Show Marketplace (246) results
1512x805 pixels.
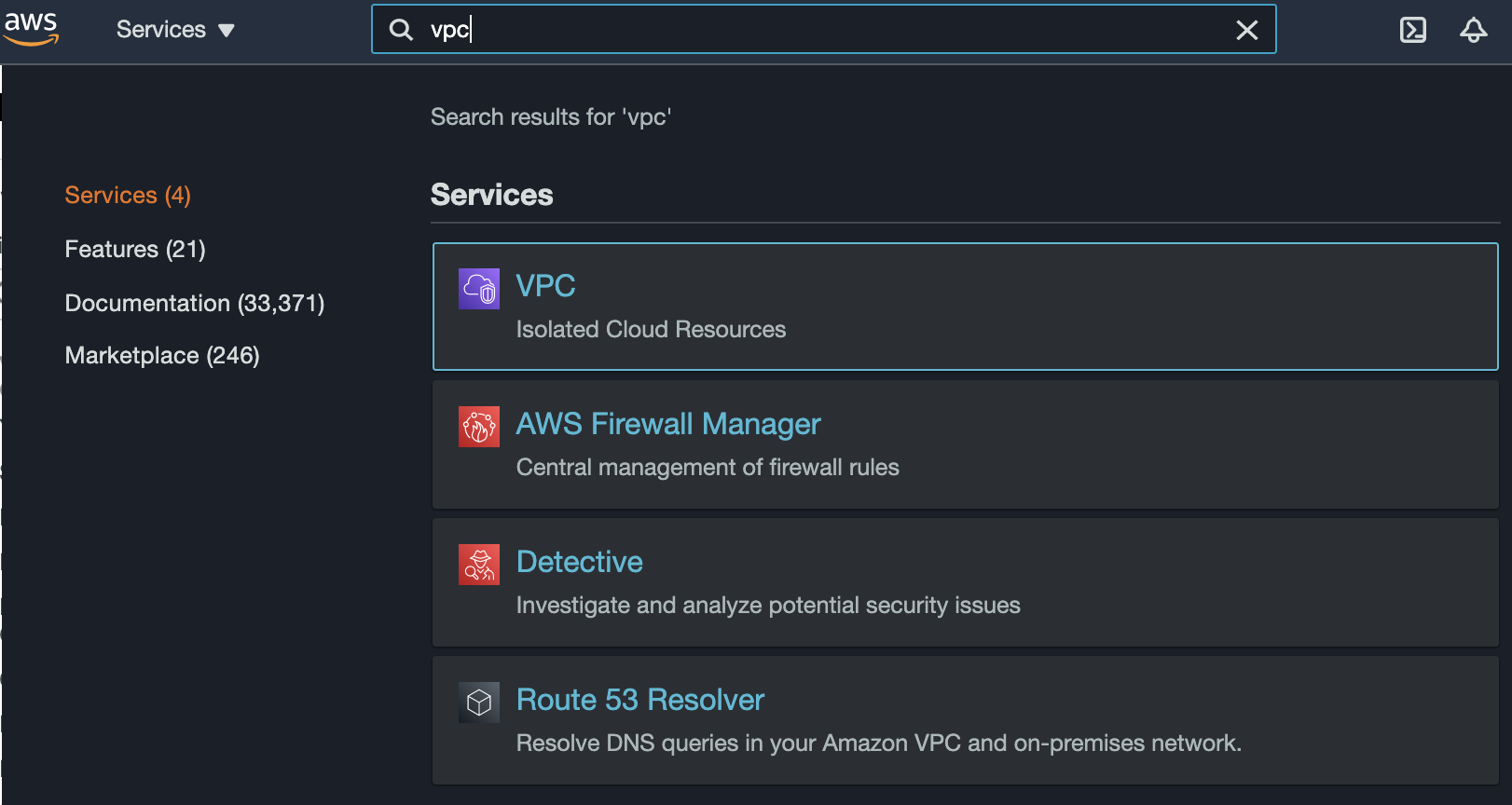point(162,355)
